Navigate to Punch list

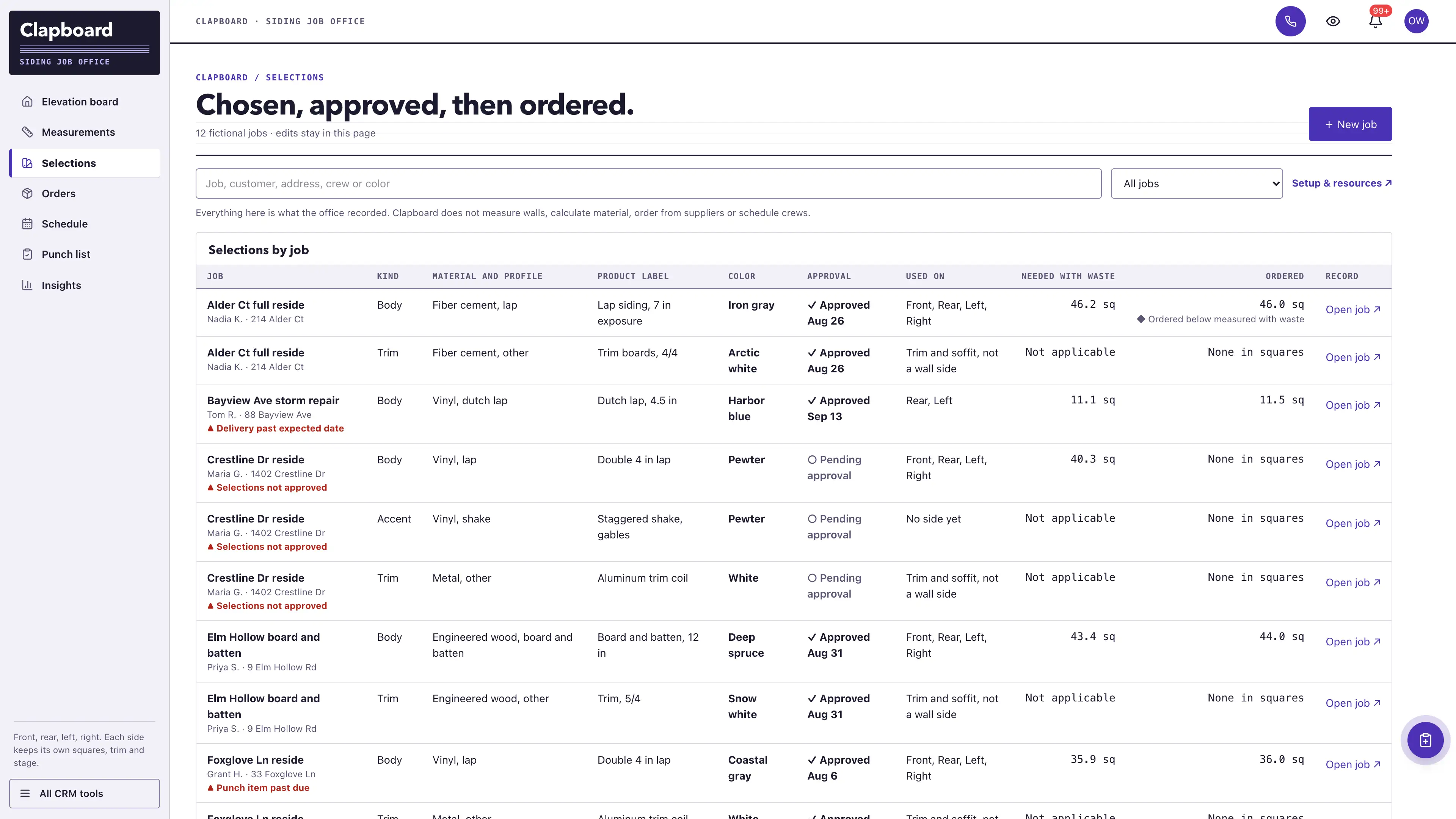click(85, 254)
